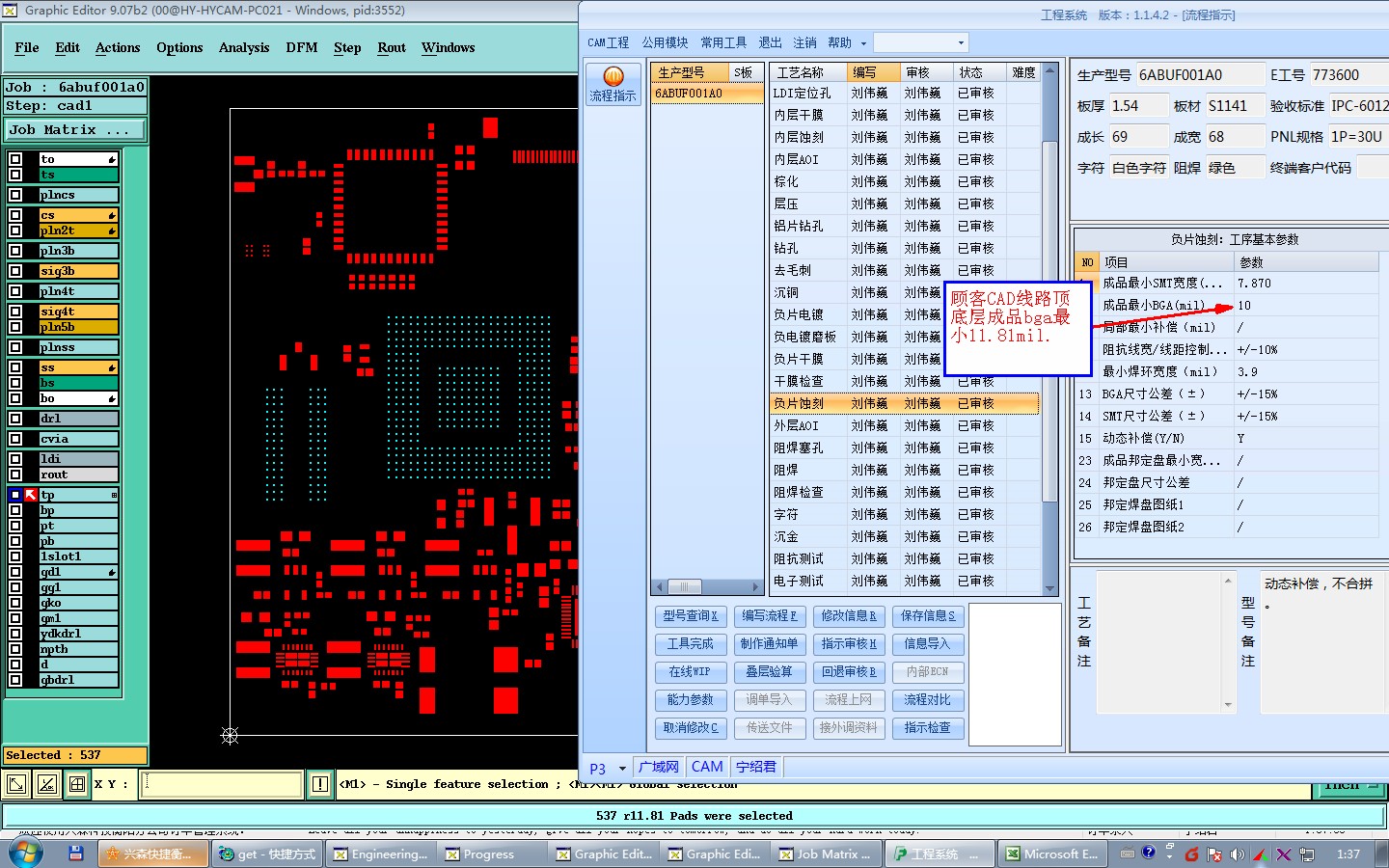Click the Job Matrix button
The width and height of the screenshot is (1389, 868).
click(76, 129)
